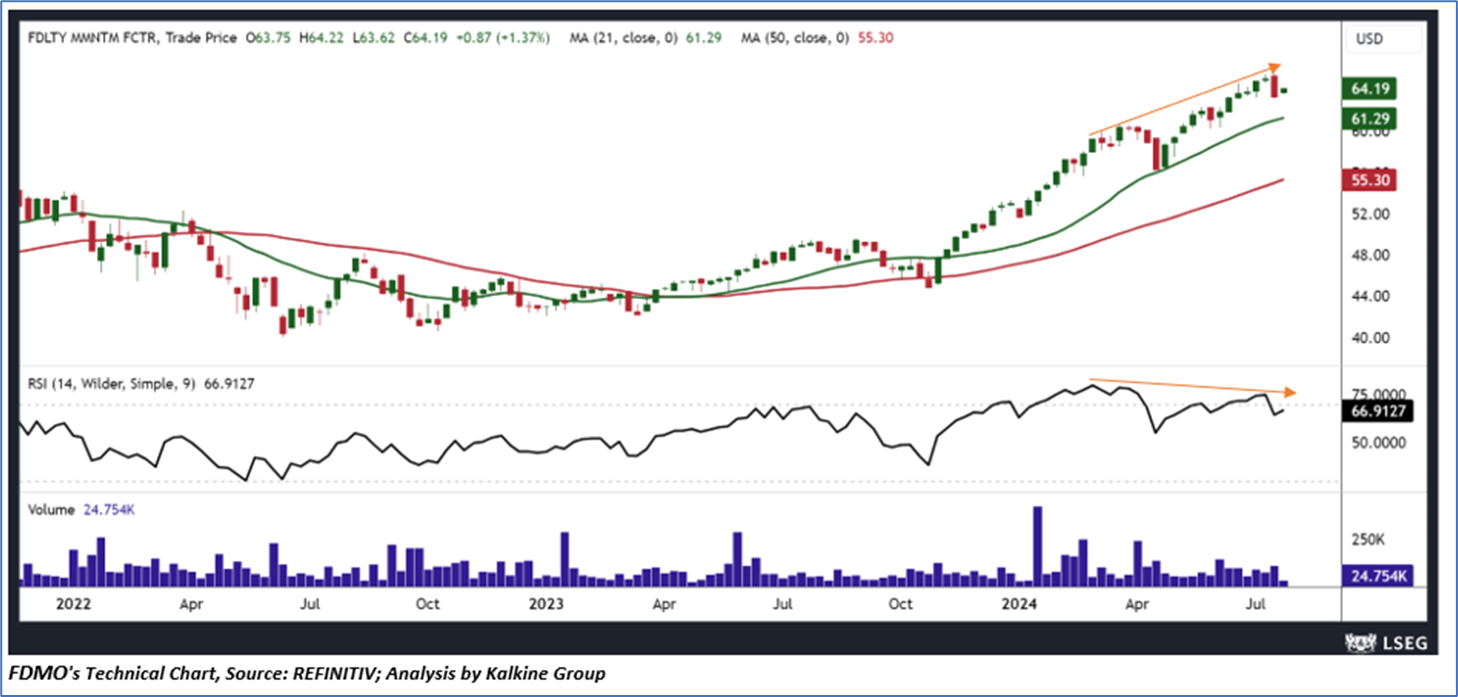This screenshot has width=1458, height=697.
Task: Click the 2022 time axis label
Action: 73,605
